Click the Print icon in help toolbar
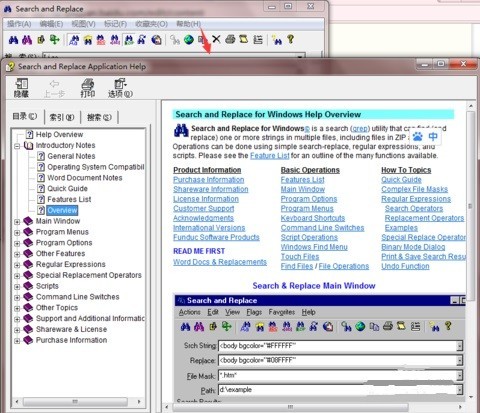 pyautogui.click(x=88, y=88)
